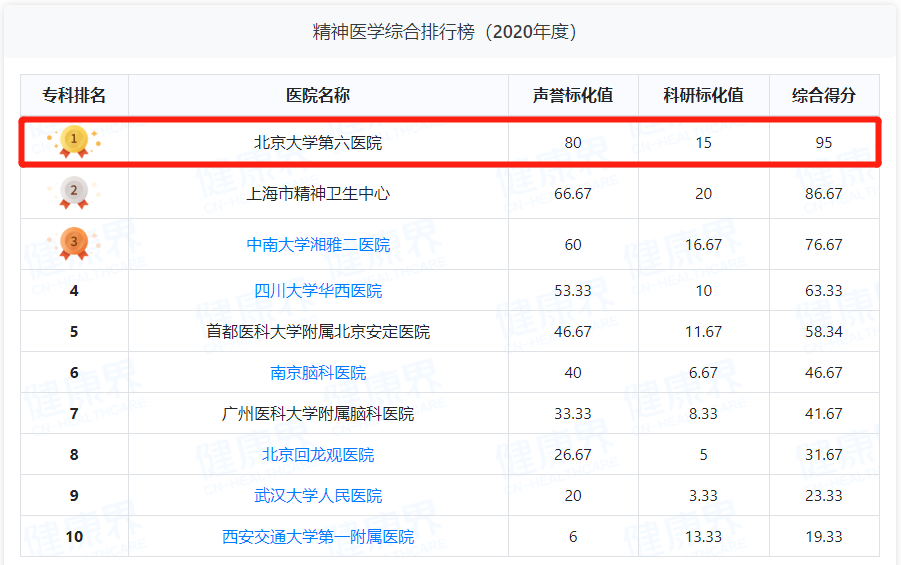This screenshot has width=901, height=565.
Task: Click hospital name 北京大学第六医院
Action: (x=318, y=143)
